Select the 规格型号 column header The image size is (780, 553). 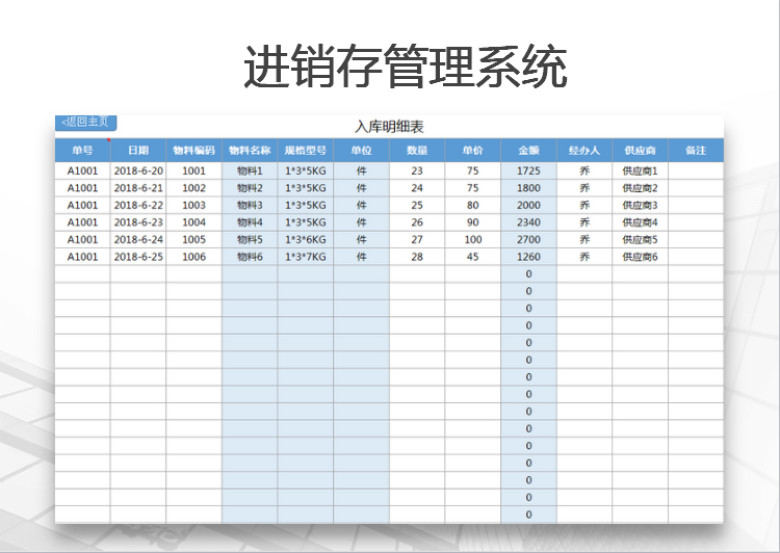point(305,150)
